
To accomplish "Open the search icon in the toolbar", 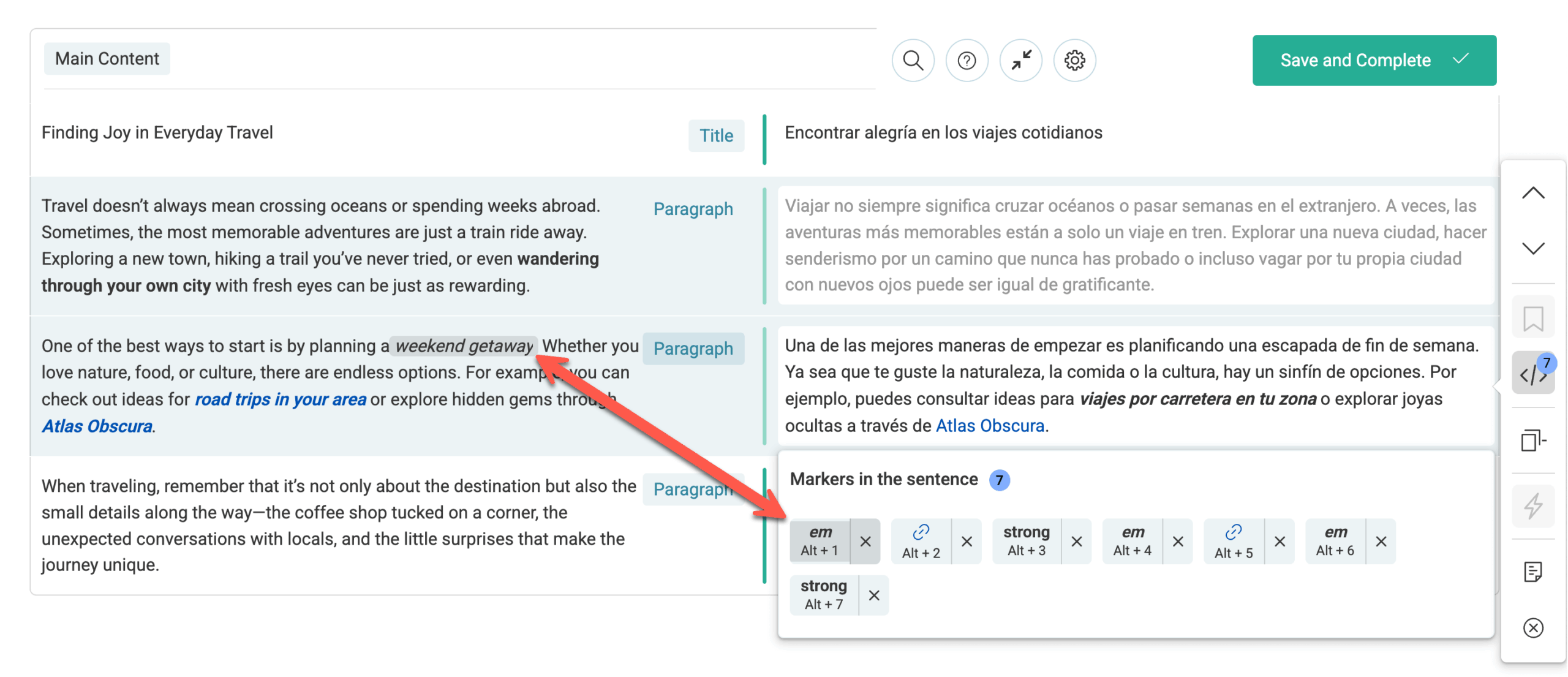I will click(912, 60).
